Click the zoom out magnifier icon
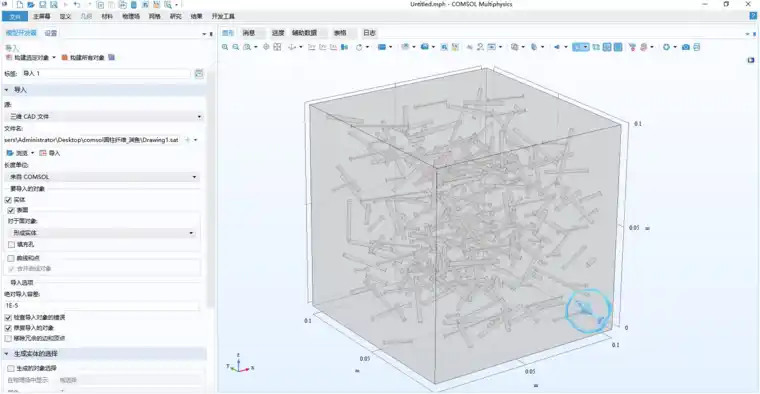 click(236, 47)
